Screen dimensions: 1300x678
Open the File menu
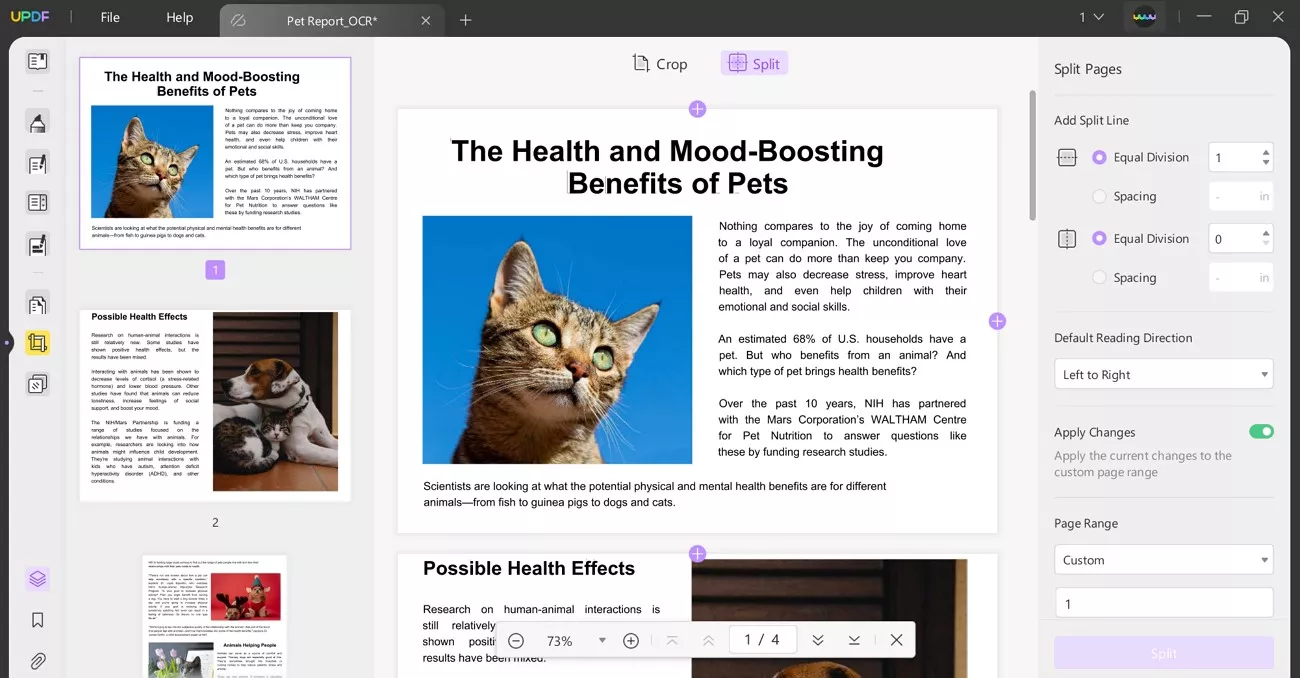click(x=110, y=17)
